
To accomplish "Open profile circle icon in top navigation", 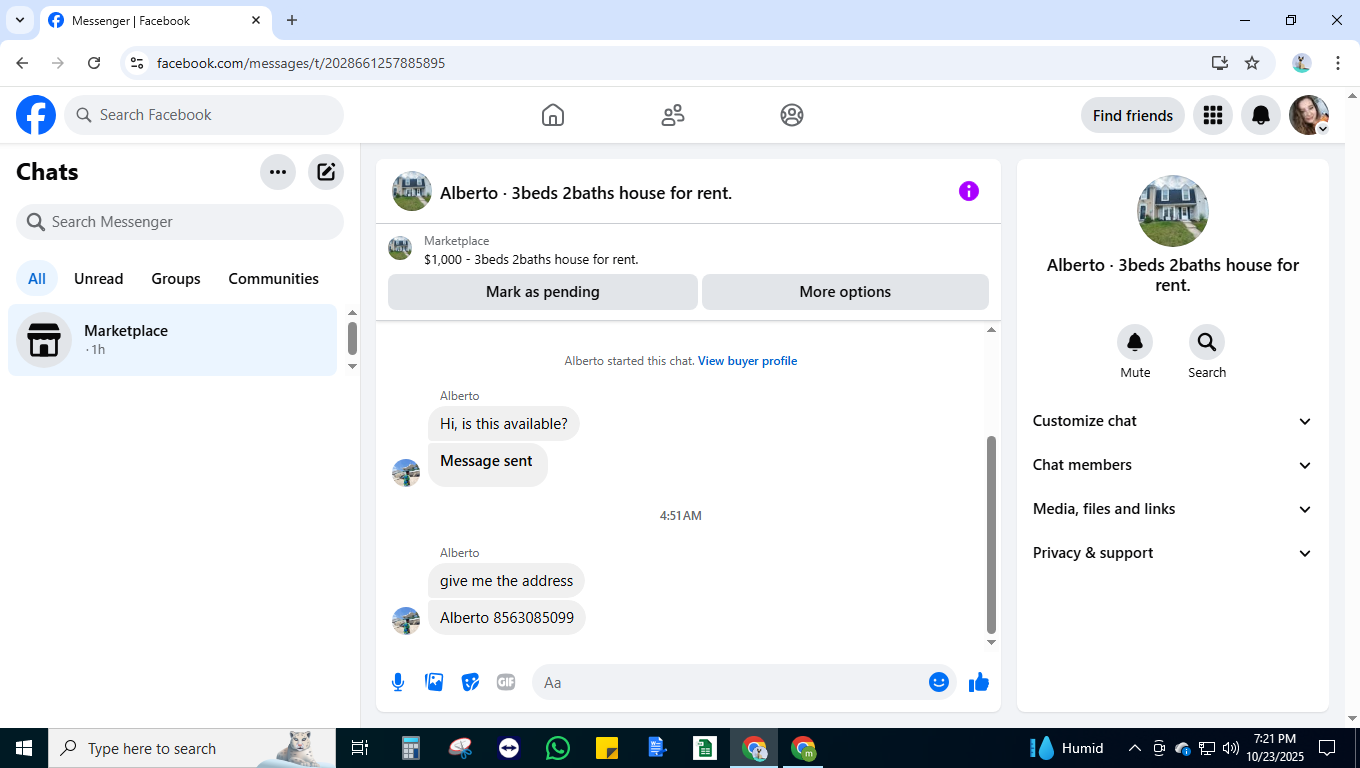I will [x=792, y=115].
